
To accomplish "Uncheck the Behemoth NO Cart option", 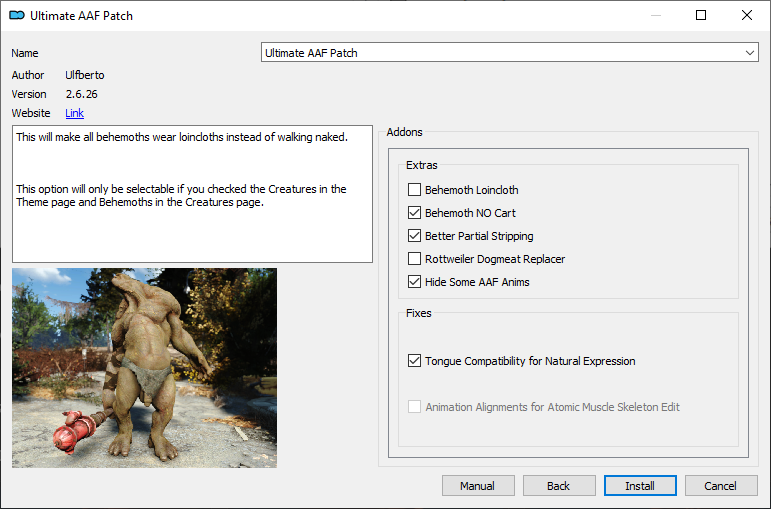I will [415, 212].
